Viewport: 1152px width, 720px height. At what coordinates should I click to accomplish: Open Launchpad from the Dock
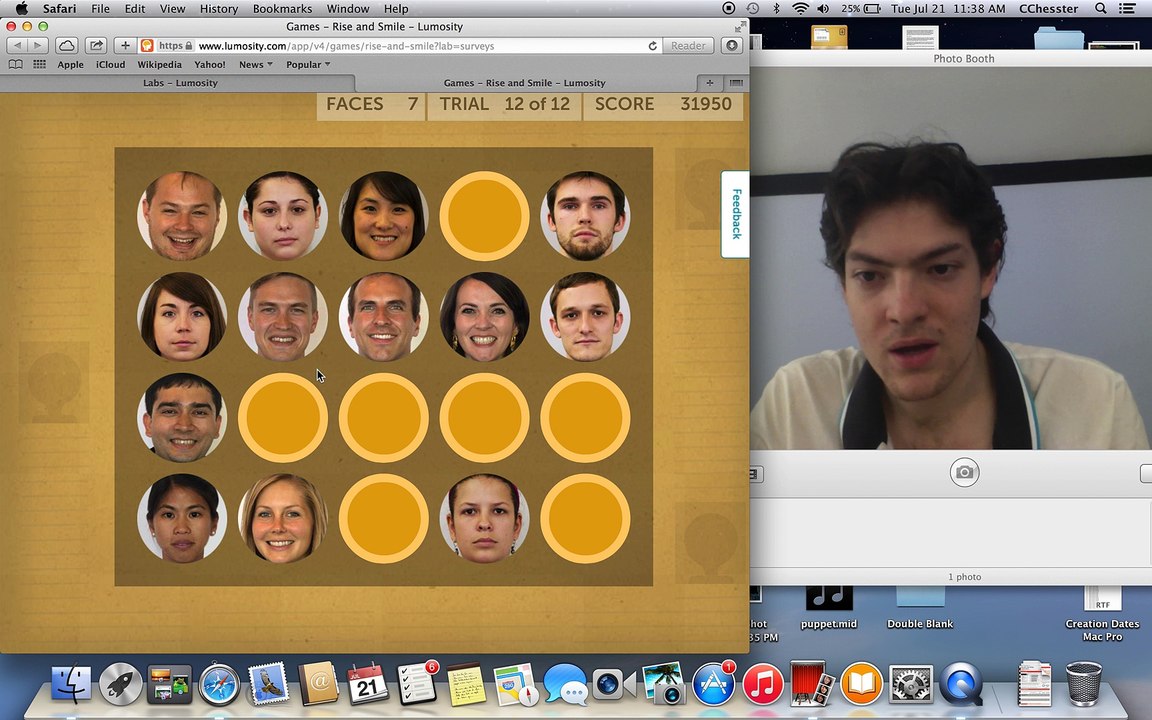point(120,684)
